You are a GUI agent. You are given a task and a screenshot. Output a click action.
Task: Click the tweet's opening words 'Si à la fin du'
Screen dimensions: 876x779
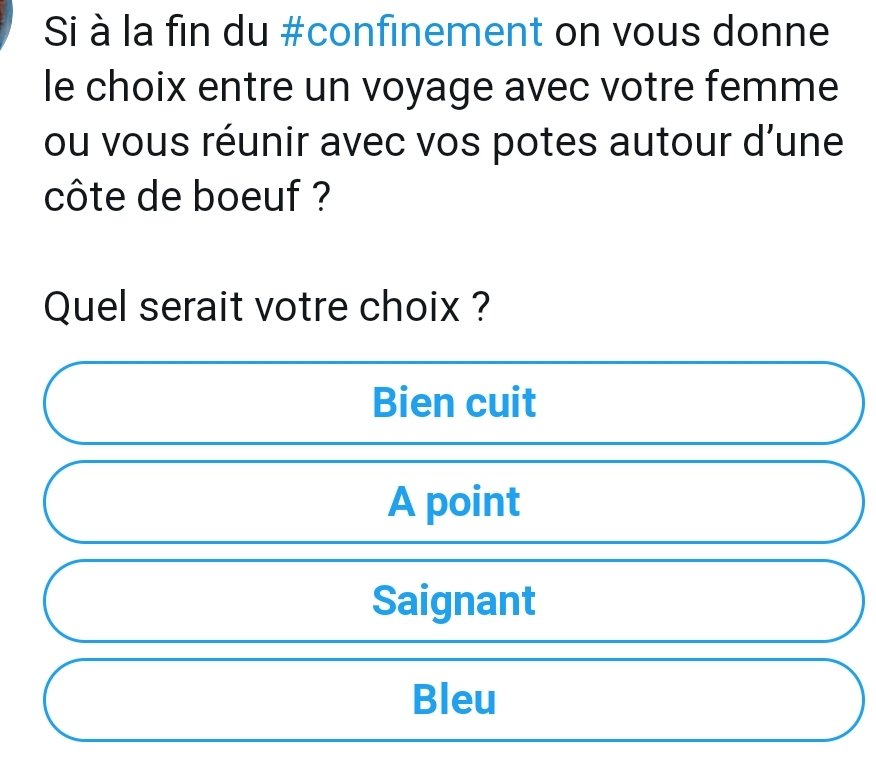(154, 32)
